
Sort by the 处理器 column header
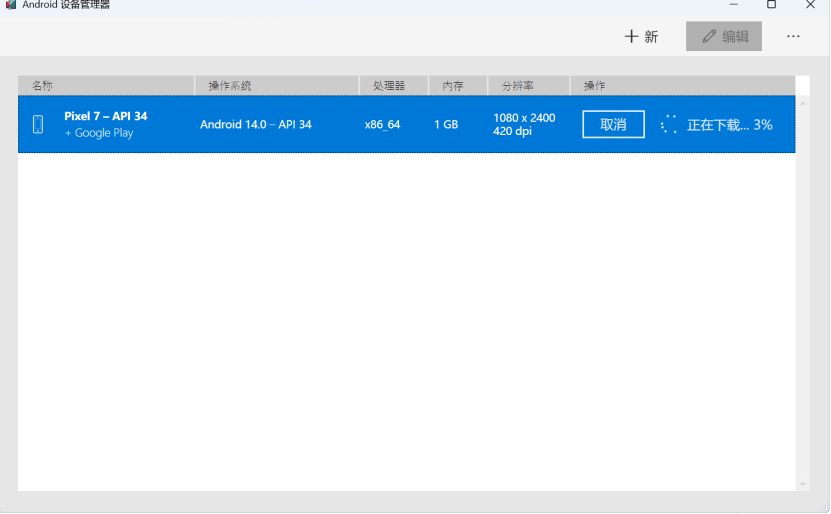tap(394, 85)
